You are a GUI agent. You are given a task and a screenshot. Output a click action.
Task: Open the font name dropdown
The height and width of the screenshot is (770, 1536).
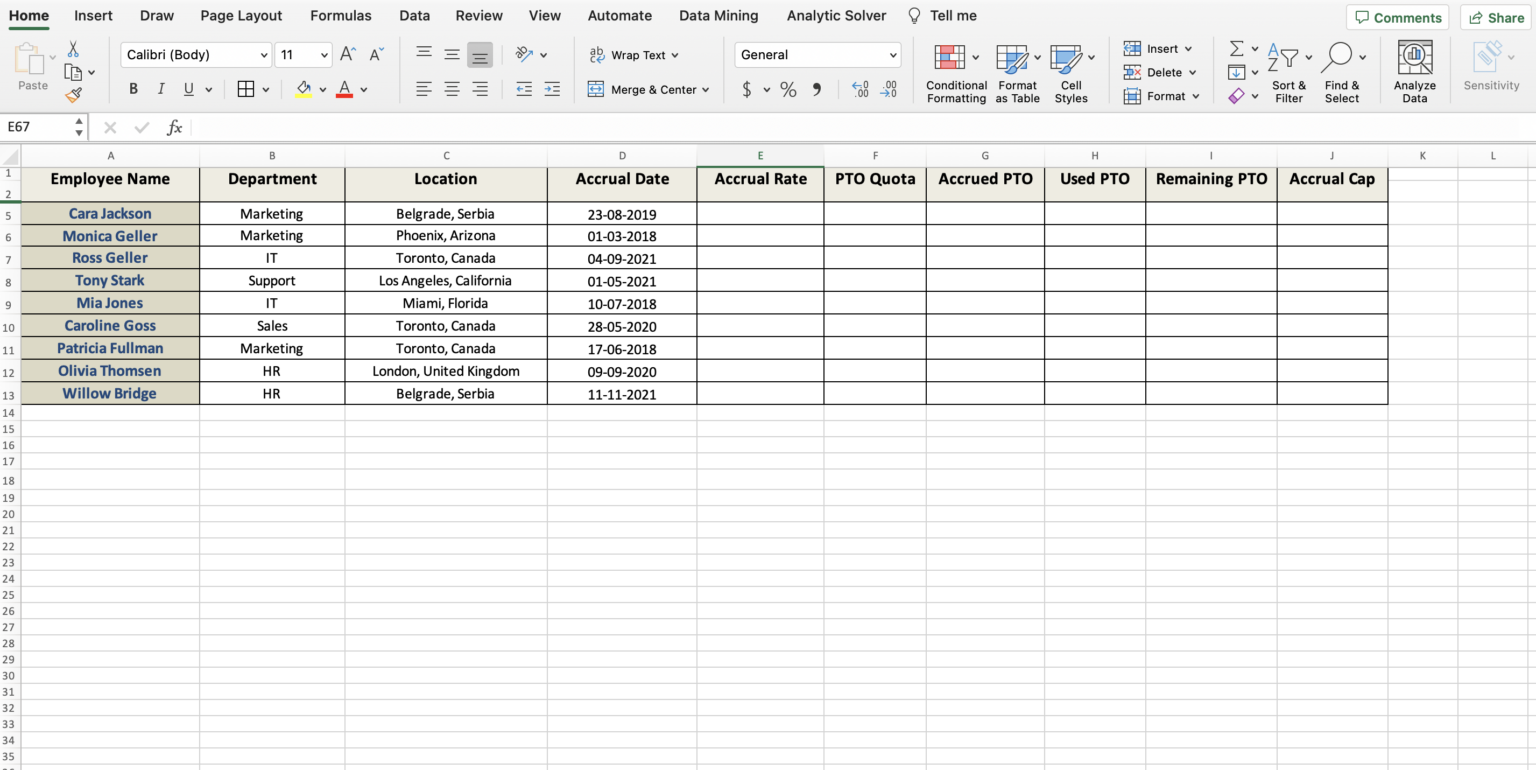point(264,55)
